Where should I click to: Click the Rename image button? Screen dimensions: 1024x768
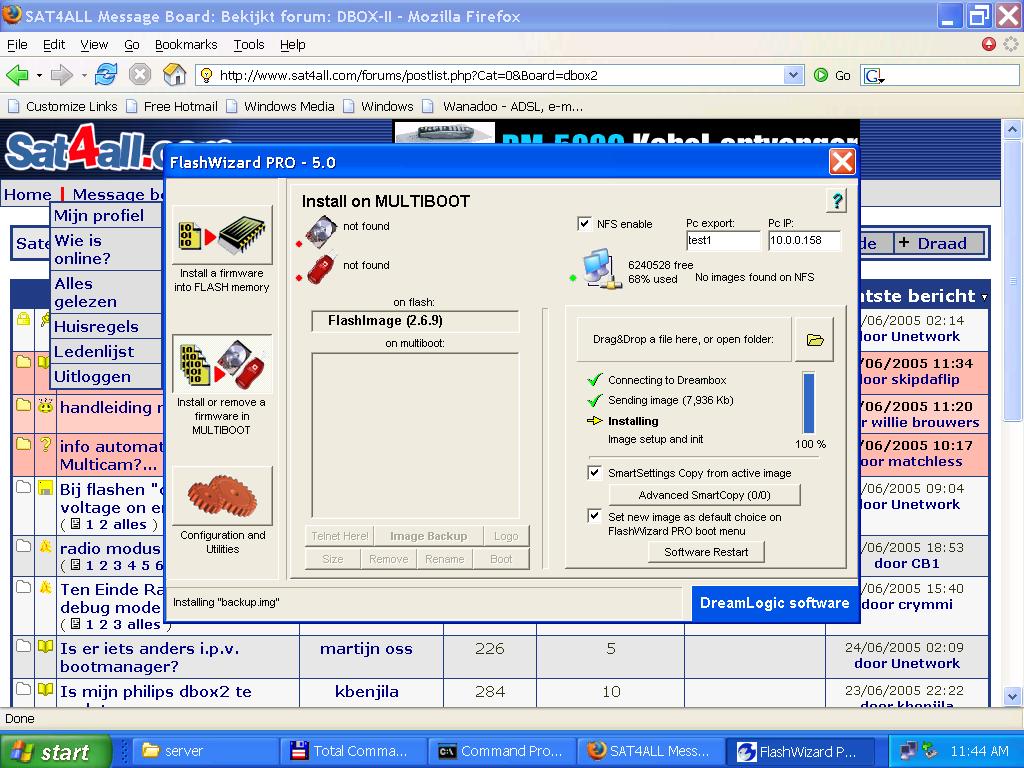click(x=445, y=559)
